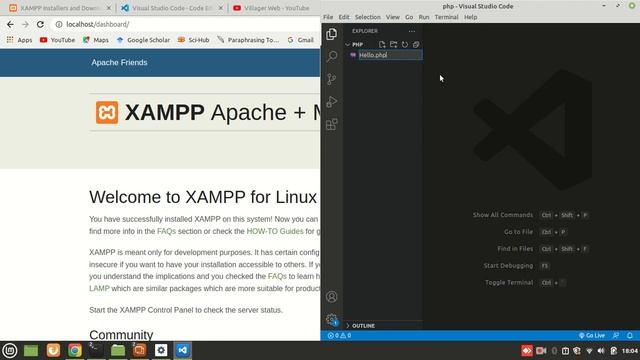Follow the LAMP link
Viewport: 640px width, 360px height.
point(99,289)
